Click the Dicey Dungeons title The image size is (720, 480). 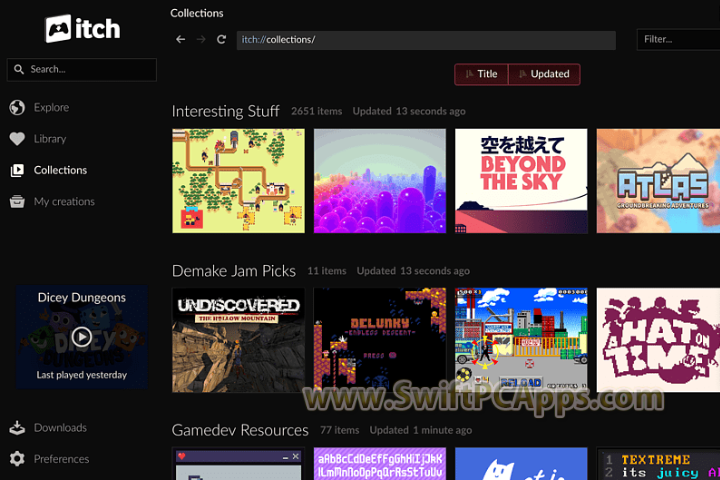pyautogui.click(x=82, y=298)
